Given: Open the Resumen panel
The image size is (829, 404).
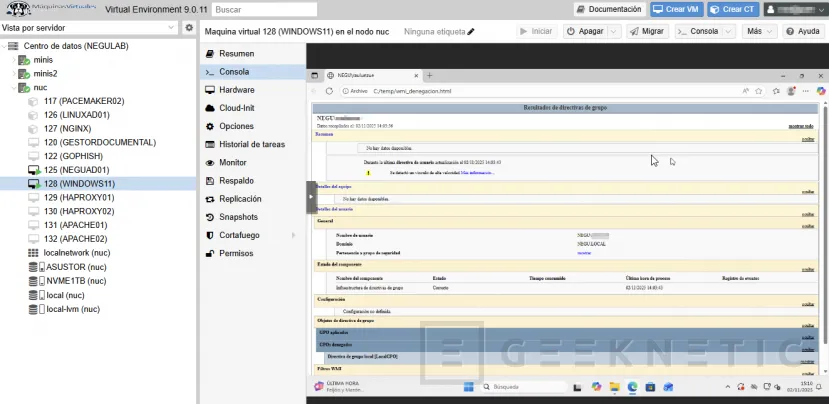Looking at the screenshot, I should pyautogui.click(x=236, y=53).
